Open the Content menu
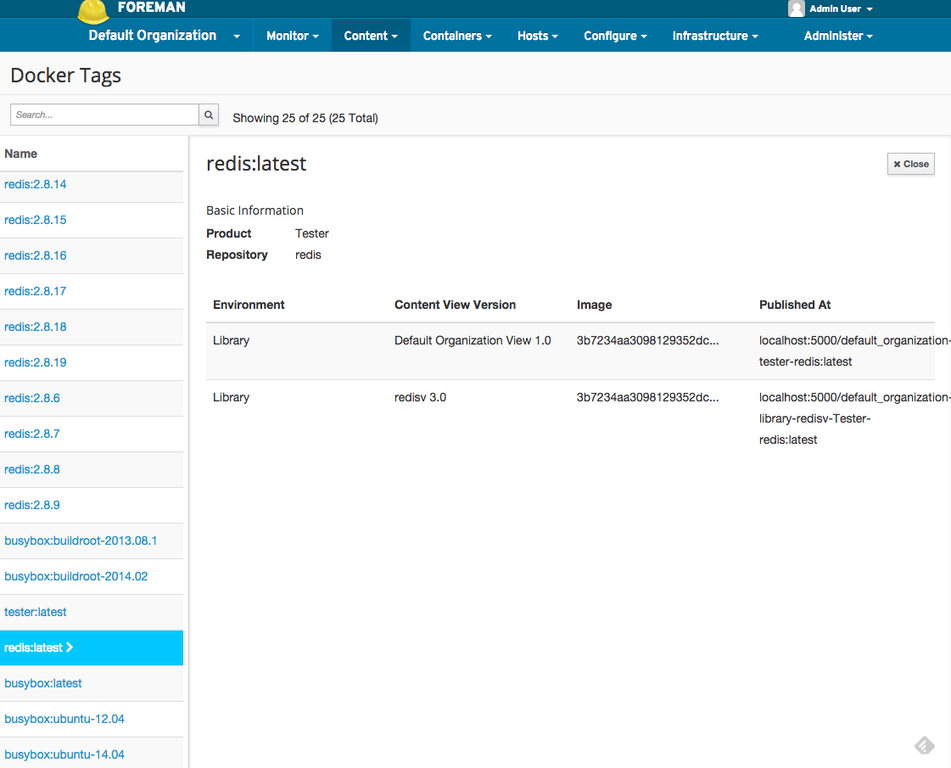The width and height of the screenshot is (951, 768). pyautogui.click(x=370, y=36)
